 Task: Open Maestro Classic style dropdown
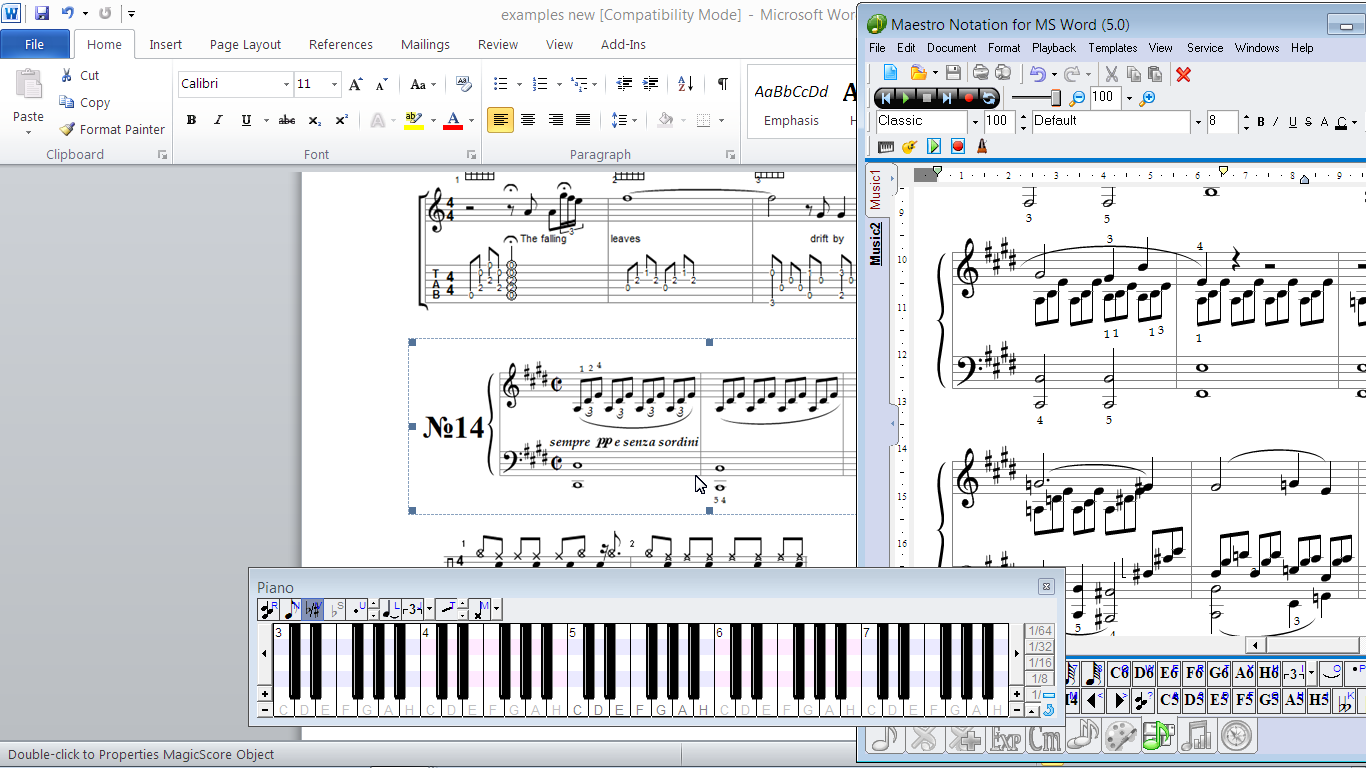(975, 122)
